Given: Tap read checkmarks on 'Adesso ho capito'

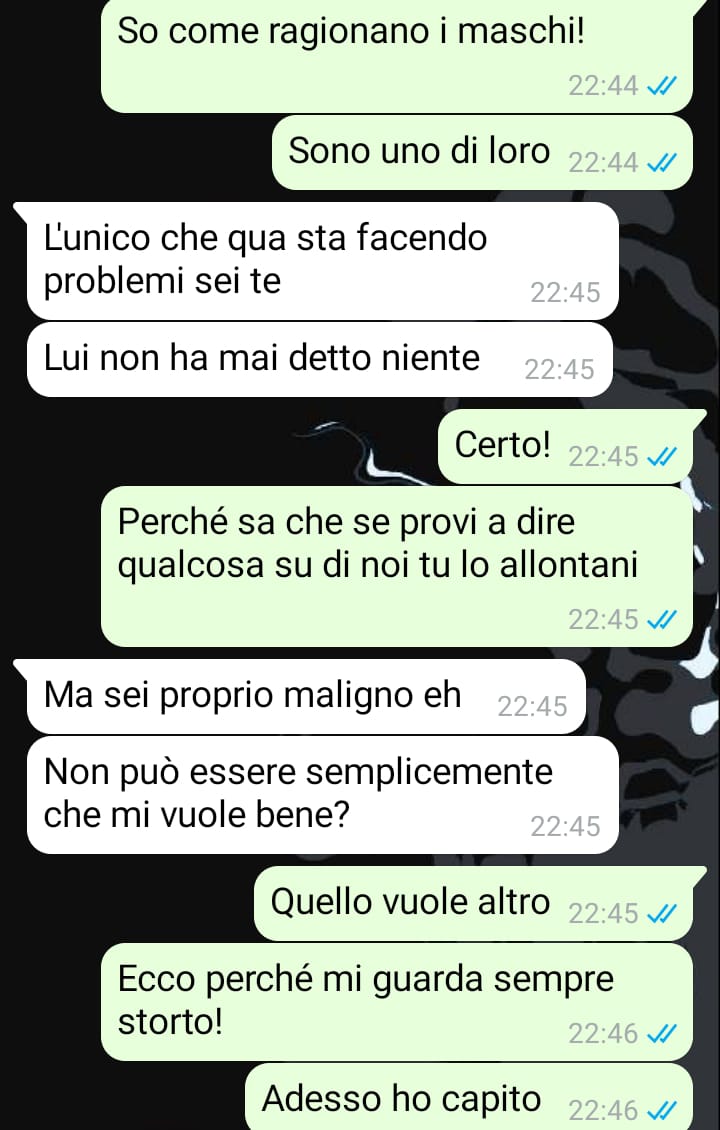Looking at the screenshot, I should click(662, 1111).
